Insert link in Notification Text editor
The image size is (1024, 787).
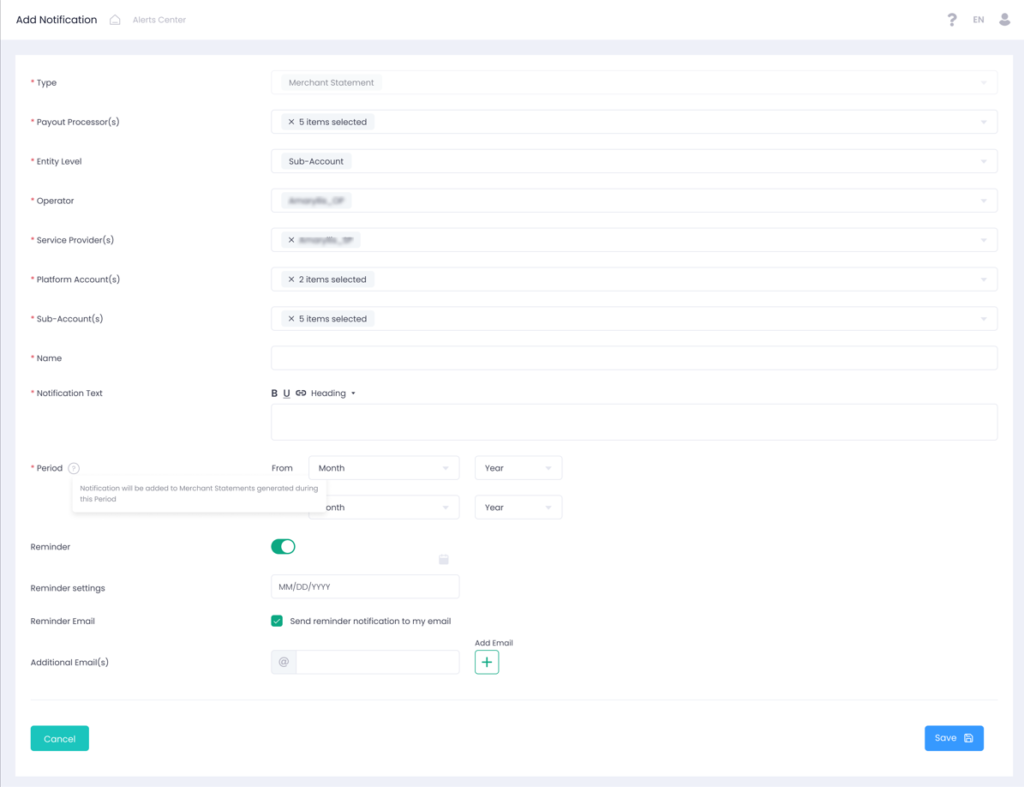point(300,394)
